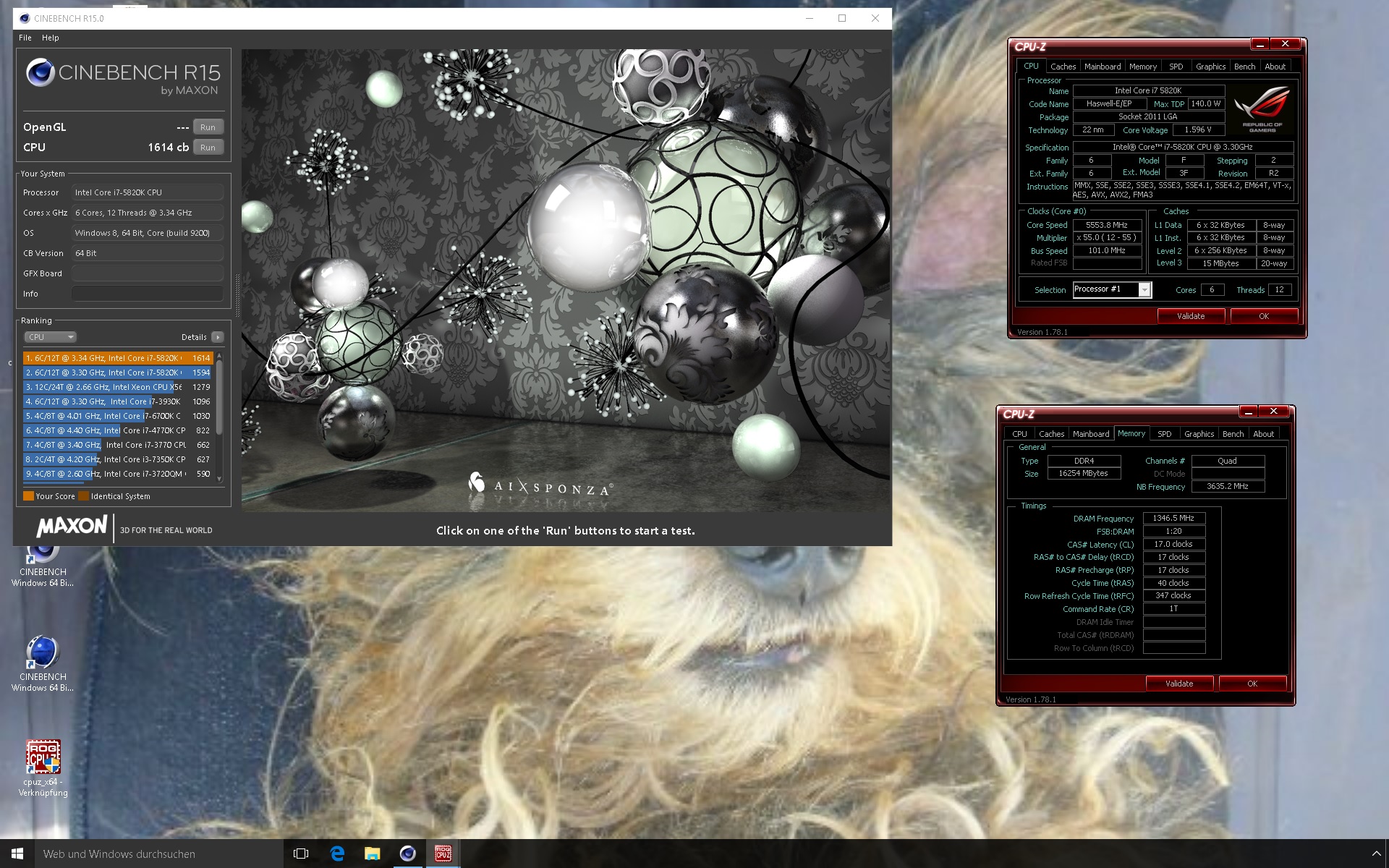Image resolution: width=1389 pixels, height=868 pixels.
Task: Click the Web und Windows durchsuchen search box
Action: pyautogui.click(x=159, y=854)
